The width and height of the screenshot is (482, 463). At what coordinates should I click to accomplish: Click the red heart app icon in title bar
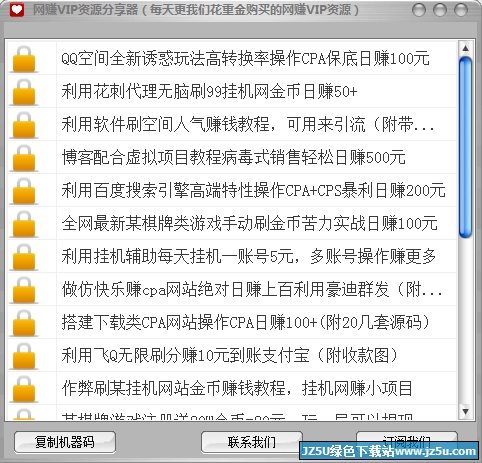17,9
